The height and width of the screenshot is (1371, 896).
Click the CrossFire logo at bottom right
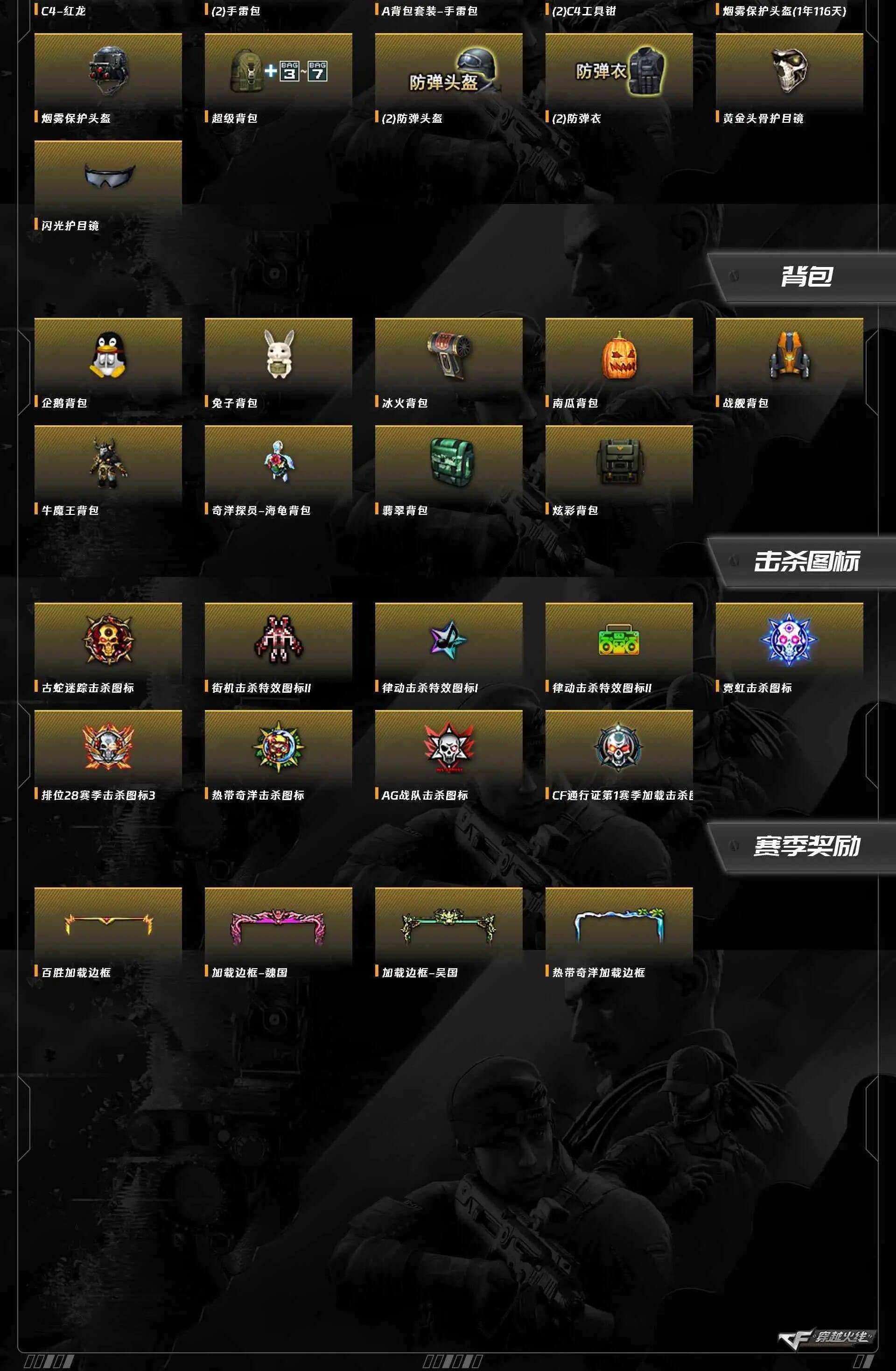[x=824, y=1336]
